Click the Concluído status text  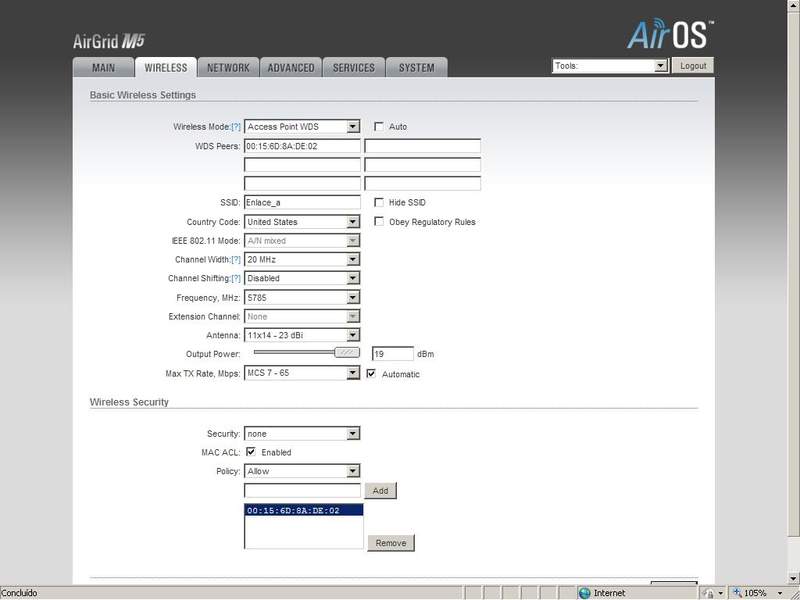19,593
